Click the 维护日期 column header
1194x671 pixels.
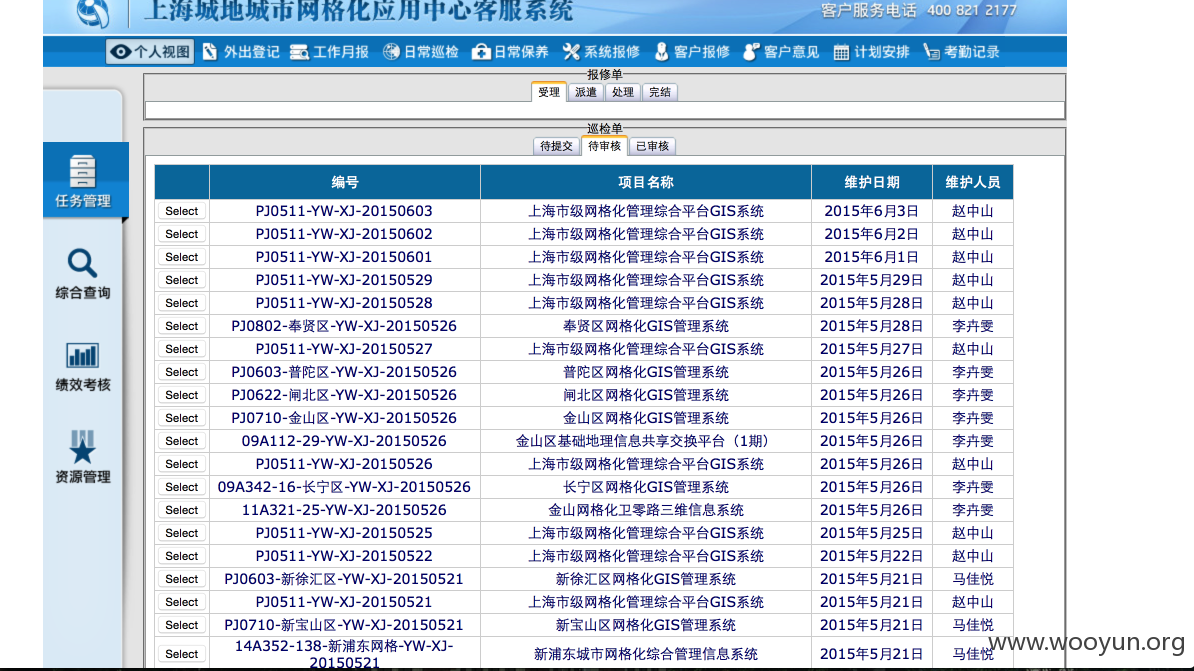(x=872, y=182)
